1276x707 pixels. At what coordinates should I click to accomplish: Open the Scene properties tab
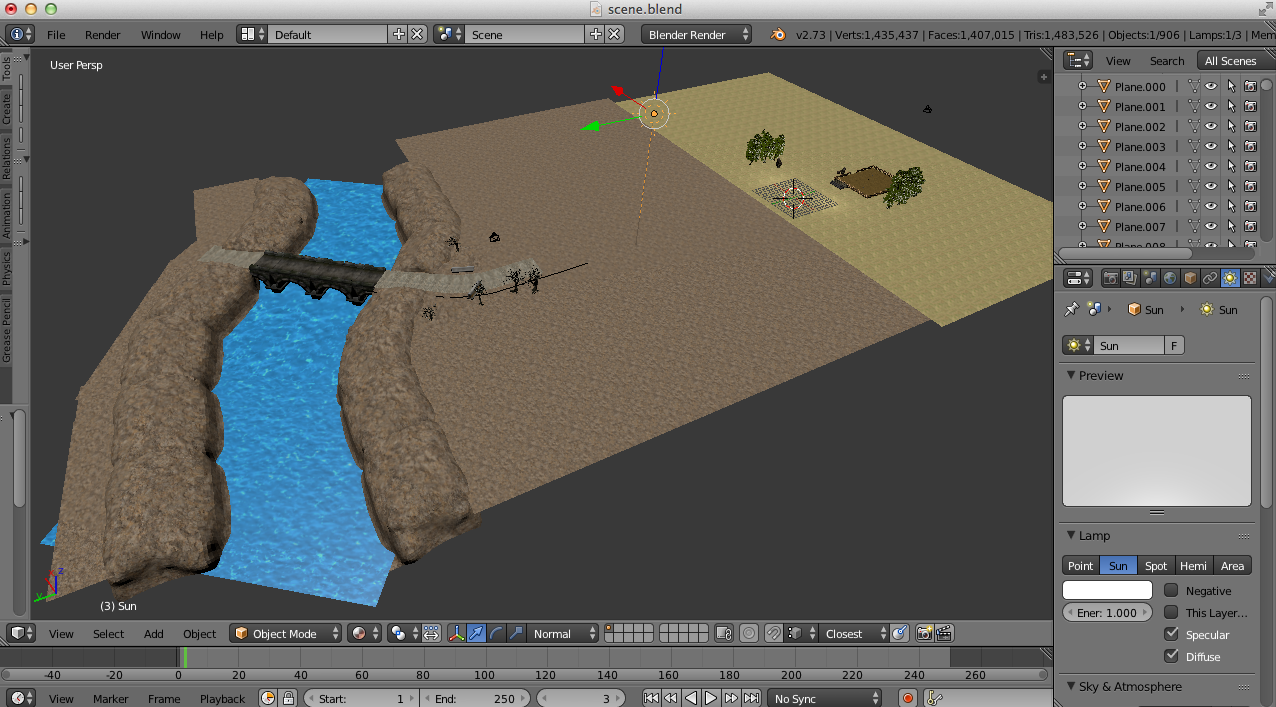(x=1150, y=278)
